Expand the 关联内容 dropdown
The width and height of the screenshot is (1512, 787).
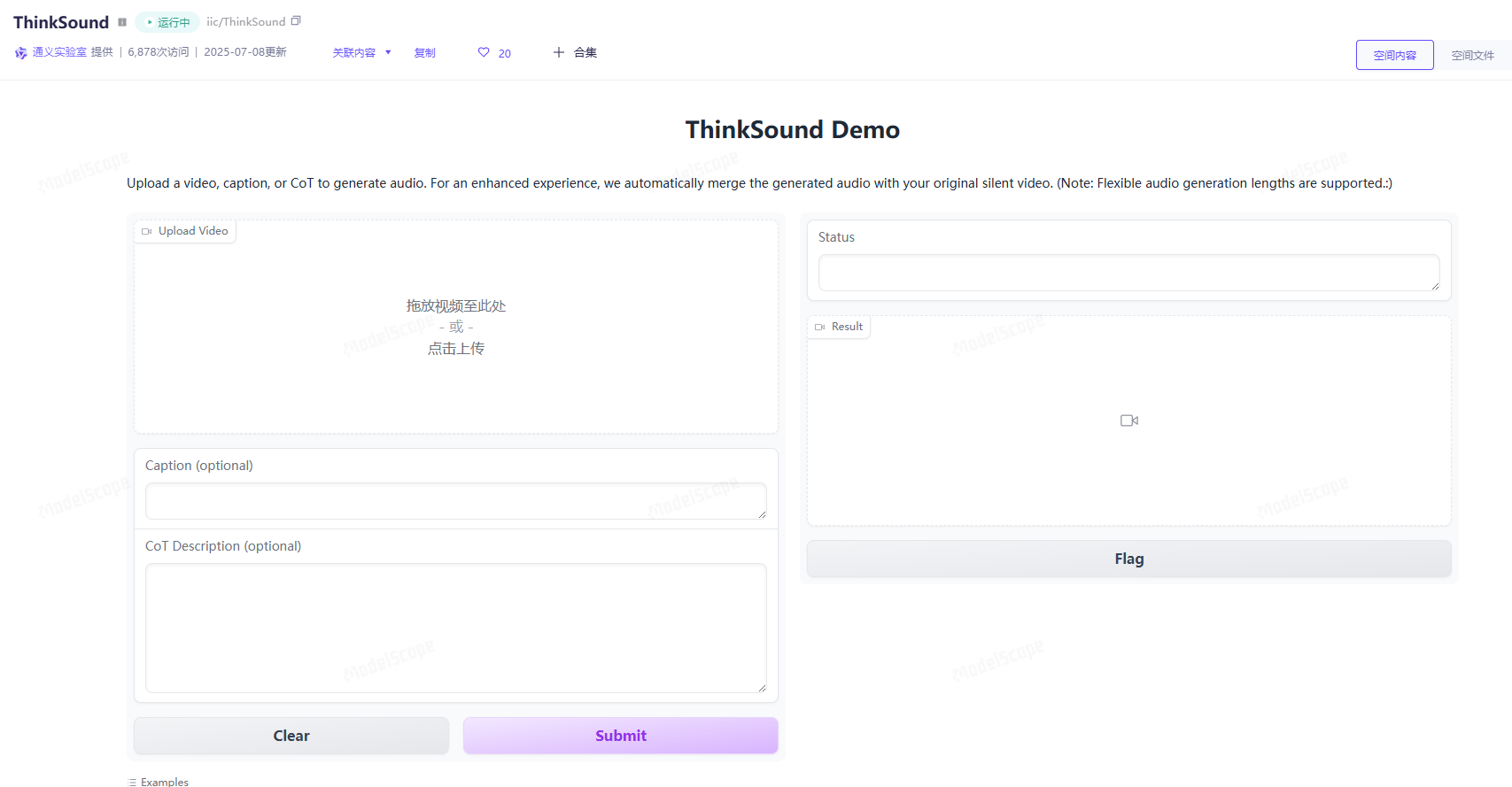(x=362, y=53)
